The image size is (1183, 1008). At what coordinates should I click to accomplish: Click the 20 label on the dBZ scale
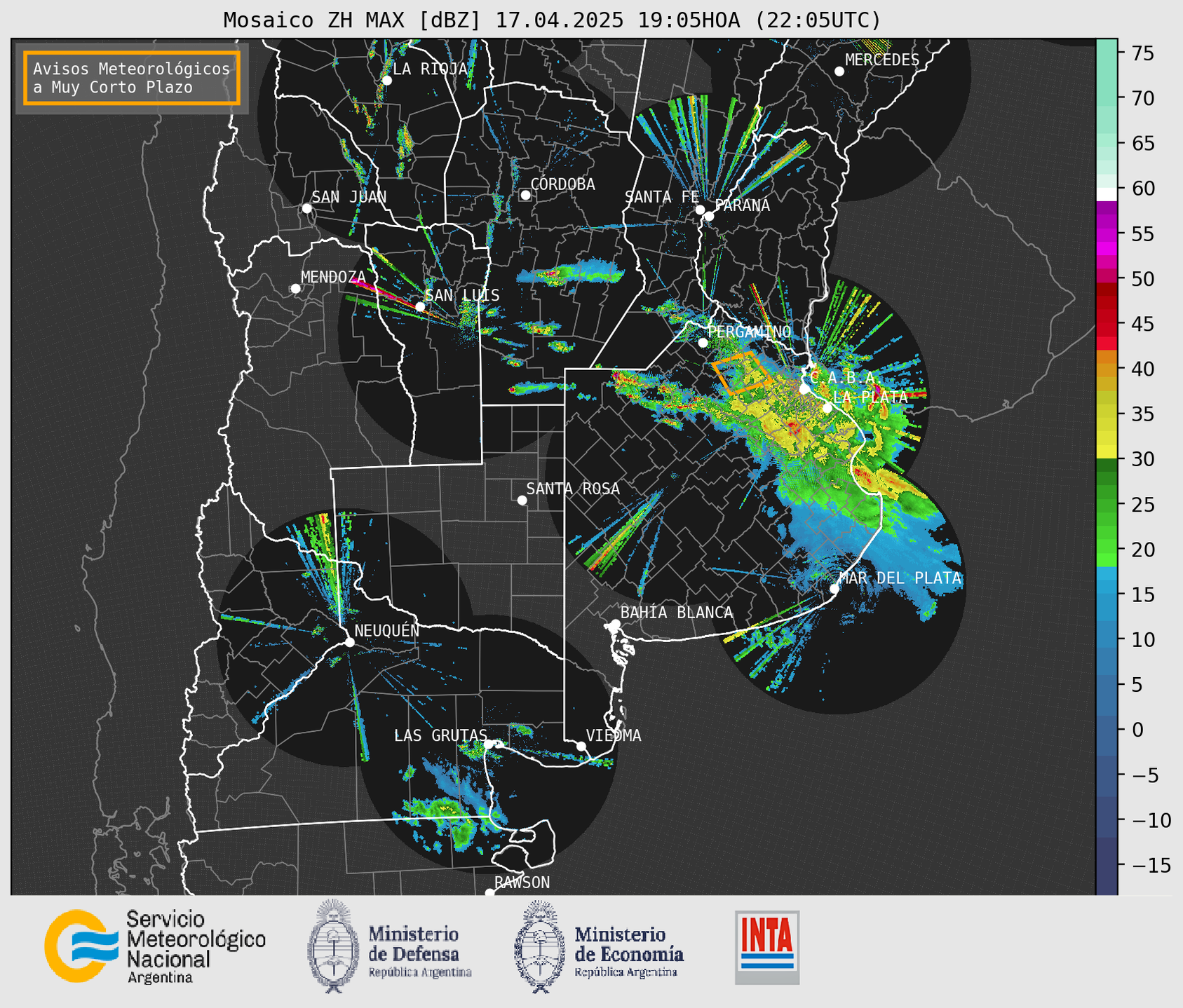(x=1142, y=549)
